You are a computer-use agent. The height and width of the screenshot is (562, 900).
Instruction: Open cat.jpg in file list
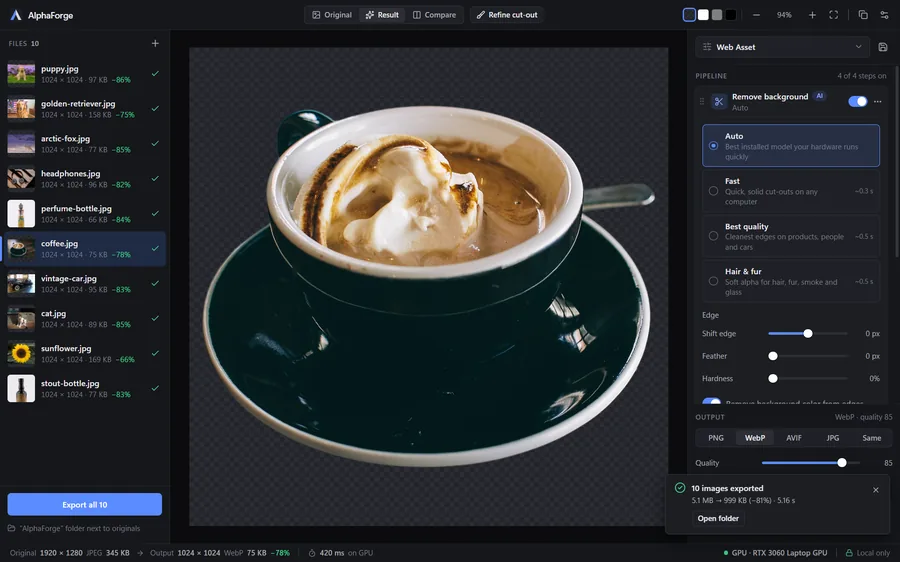84,319
